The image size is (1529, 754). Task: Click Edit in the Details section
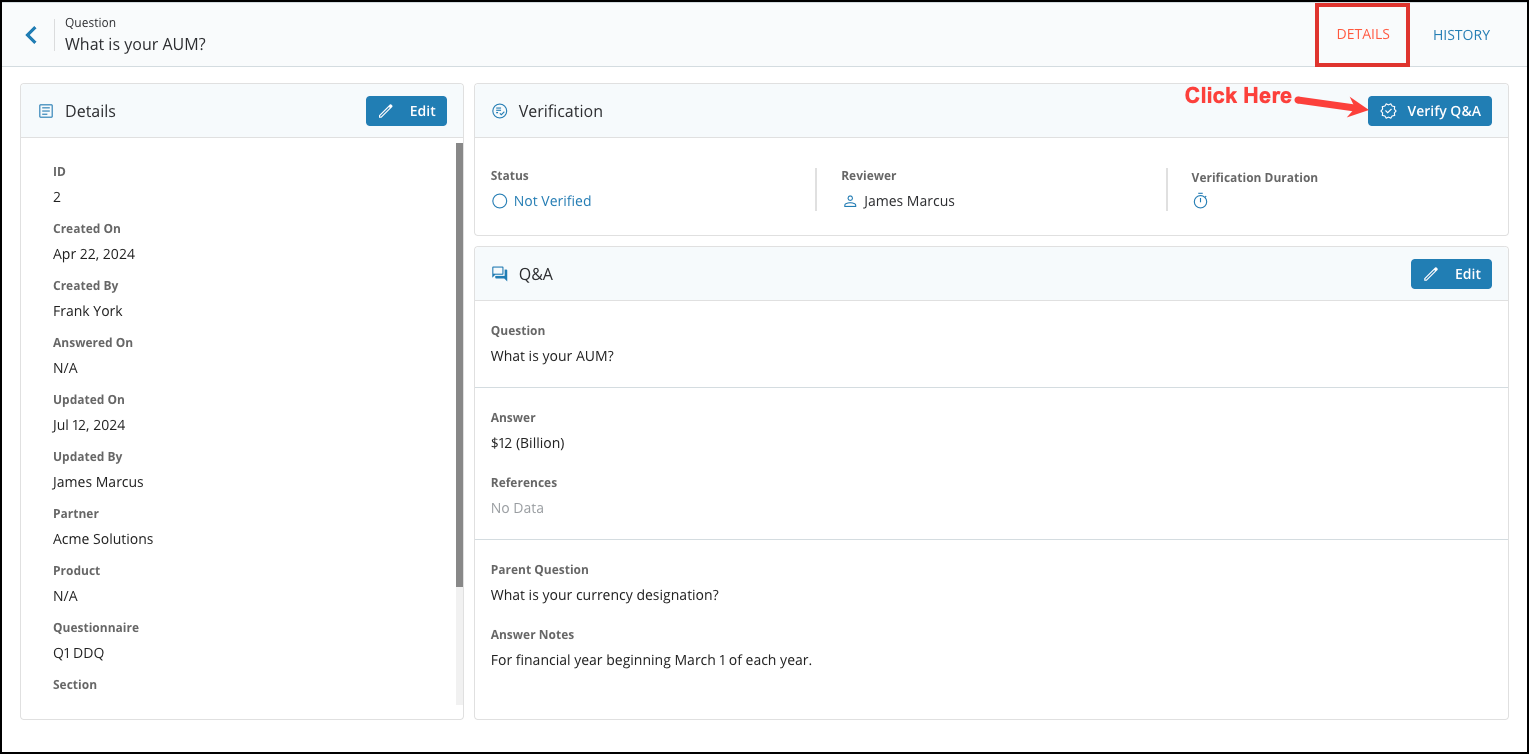[406, 110]
